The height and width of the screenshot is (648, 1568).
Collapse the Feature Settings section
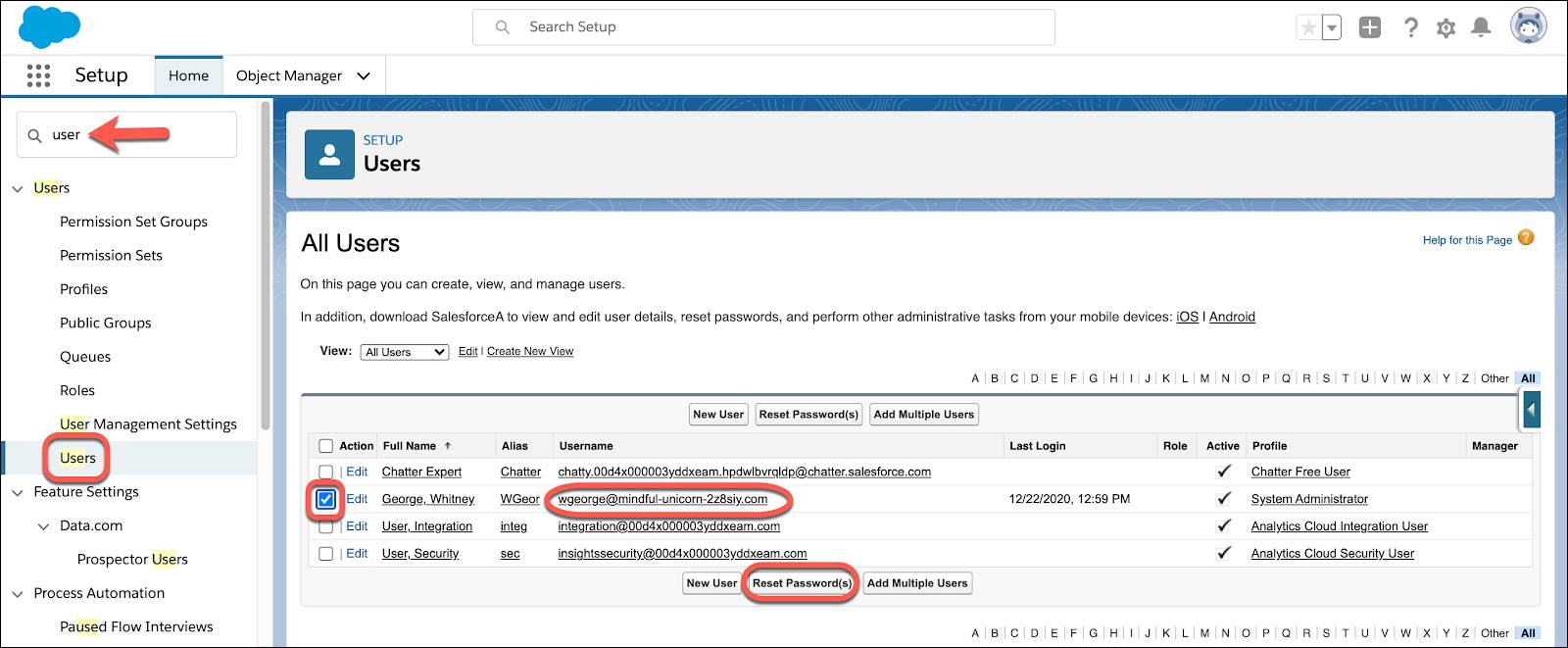18,492
